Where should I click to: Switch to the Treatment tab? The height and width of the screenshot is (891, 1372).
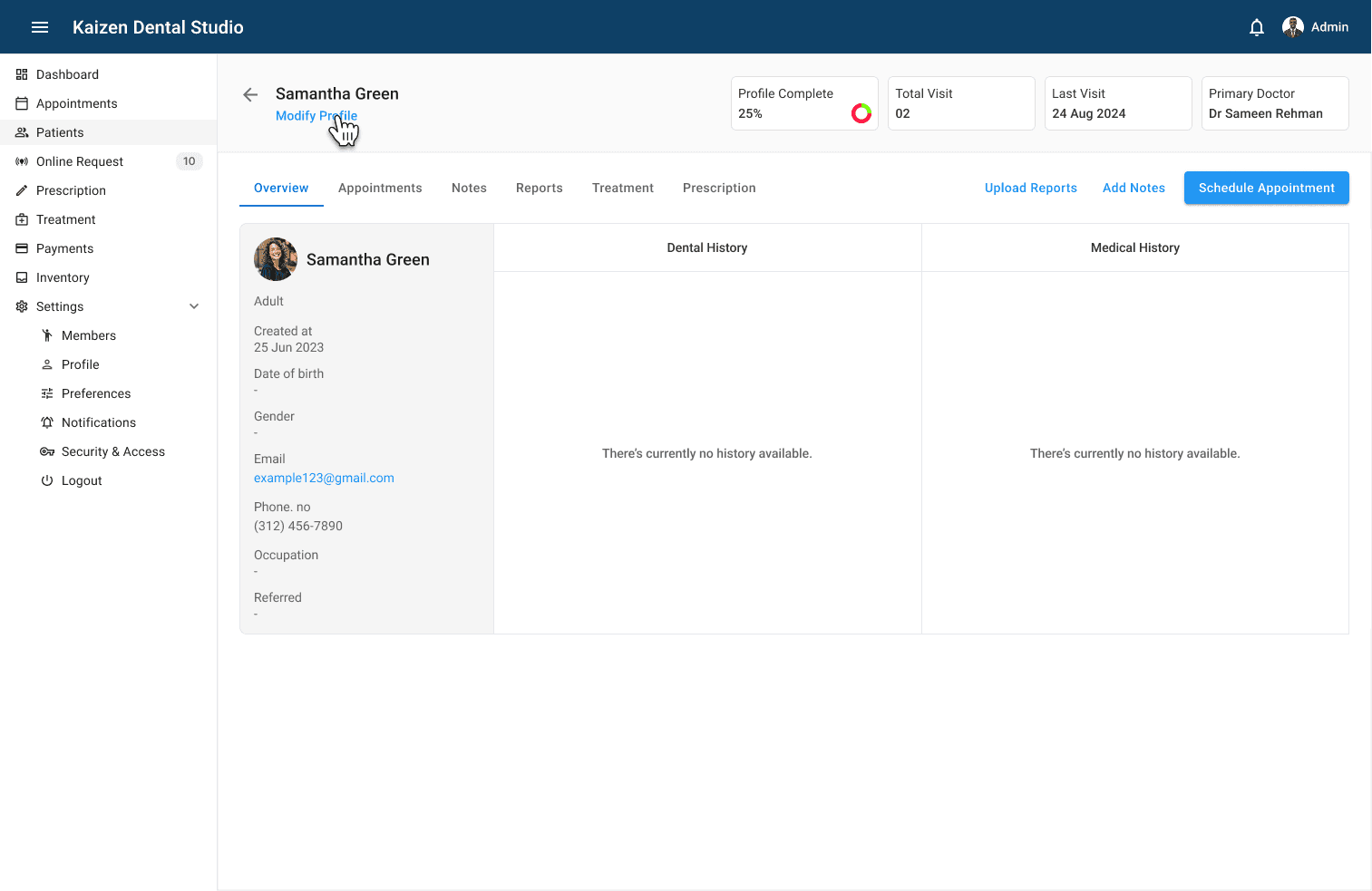pos(623,188)
